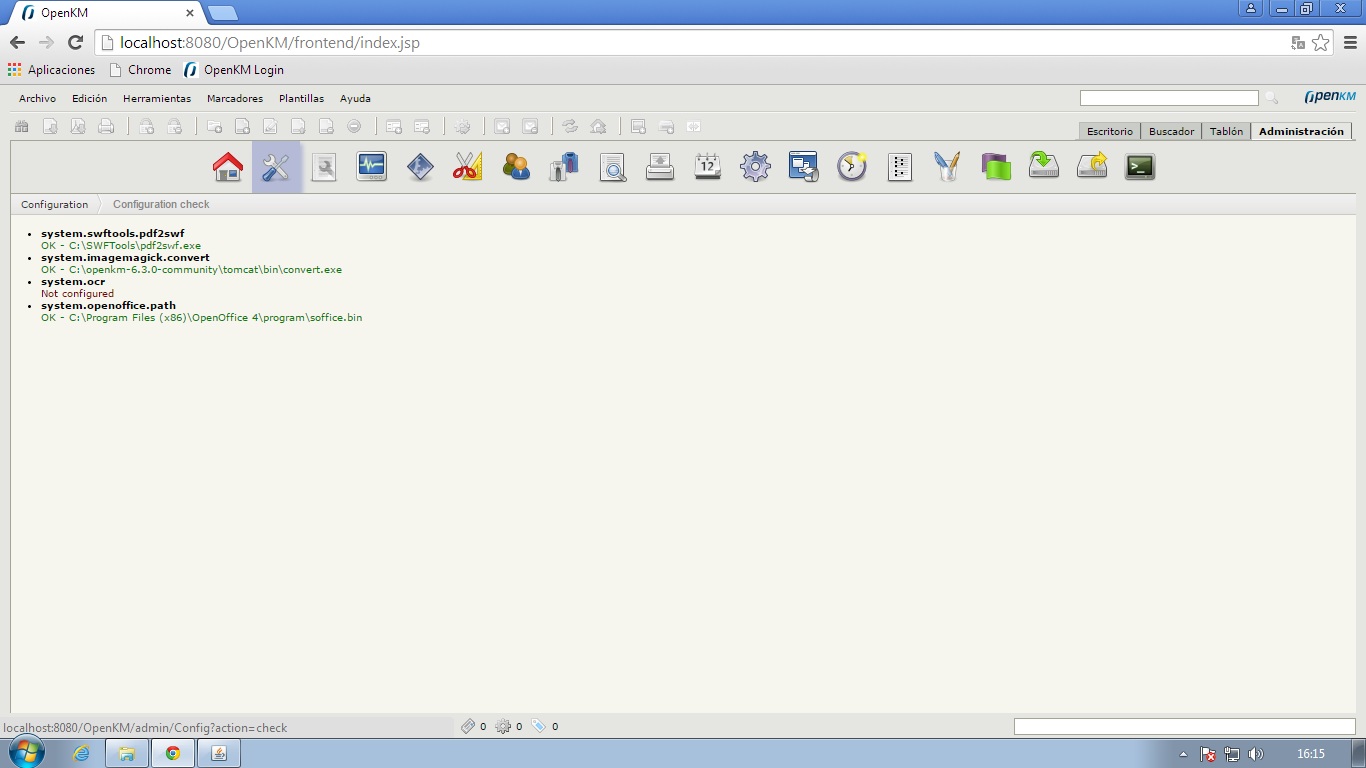
Task: Open the scripting terminal icon
Action: coord(1140,166)
